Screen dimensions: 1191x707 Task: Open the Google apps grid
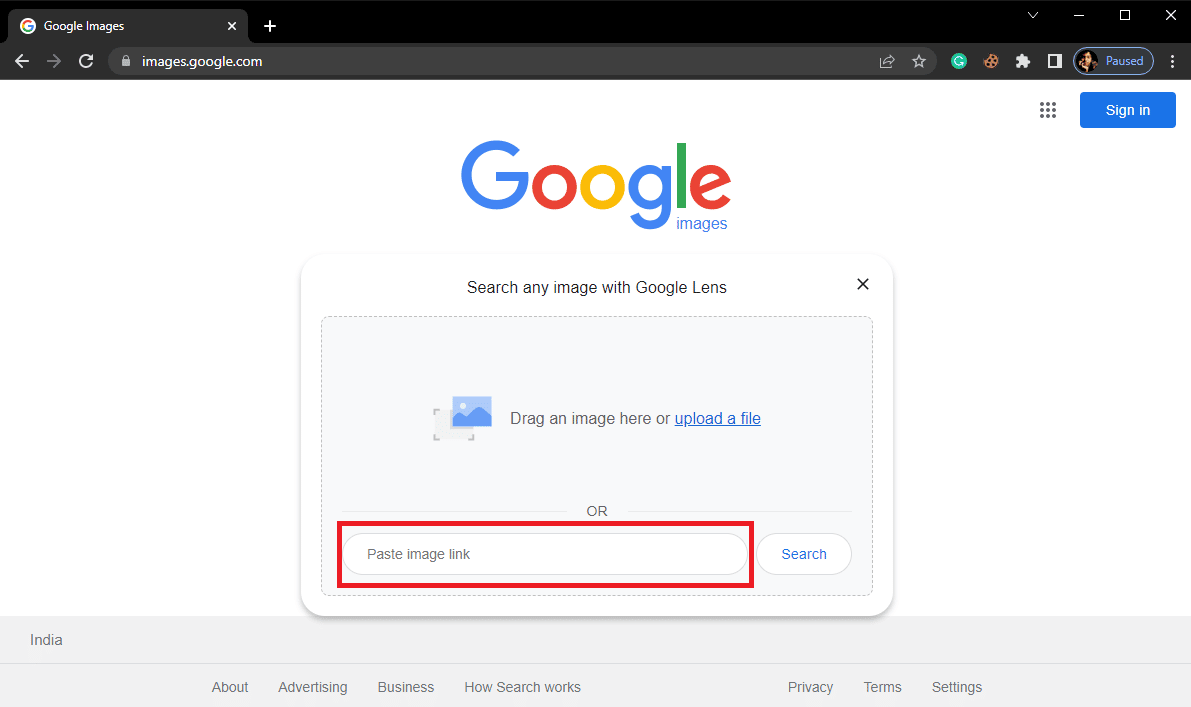(1048, 110)
